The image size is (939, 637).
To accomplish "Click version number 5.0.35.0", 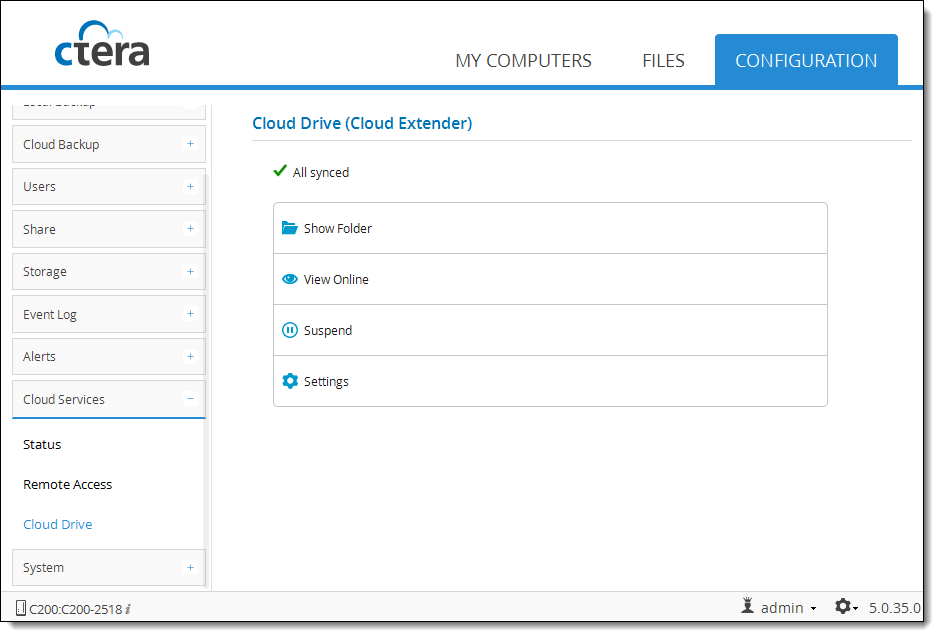I will 895,608.
